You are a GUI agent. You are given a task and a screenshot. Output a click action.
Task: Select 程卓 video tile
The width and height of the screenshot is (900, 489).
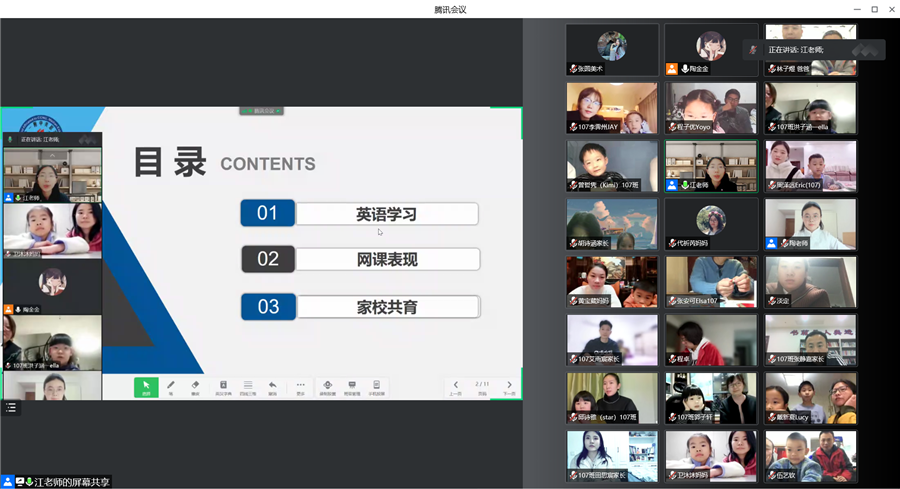coord(711,340)
